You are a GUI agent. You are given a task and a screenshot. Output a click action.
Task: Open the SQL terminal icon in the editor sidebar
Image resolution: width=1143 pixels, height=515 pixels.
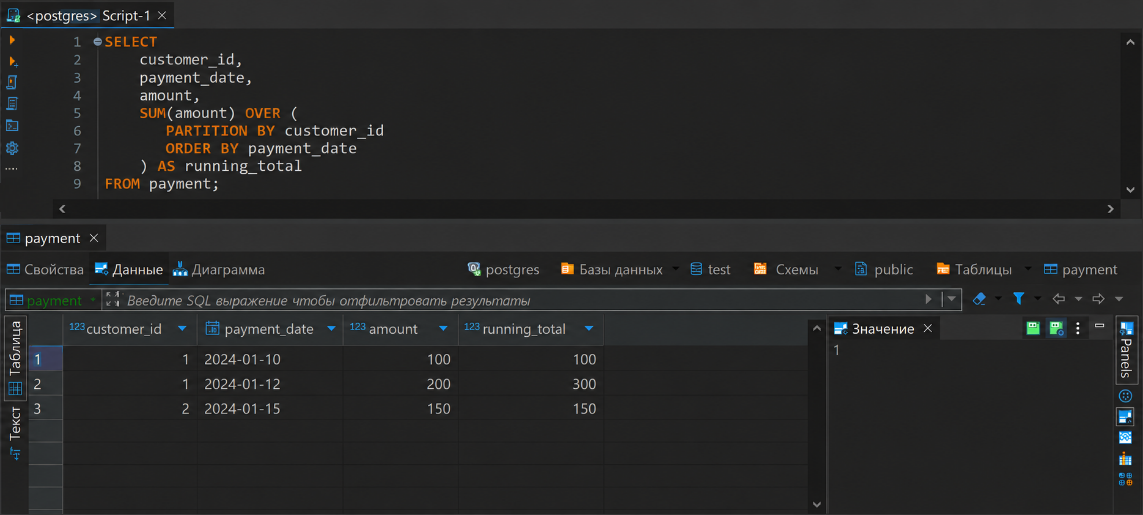point(12,125)
